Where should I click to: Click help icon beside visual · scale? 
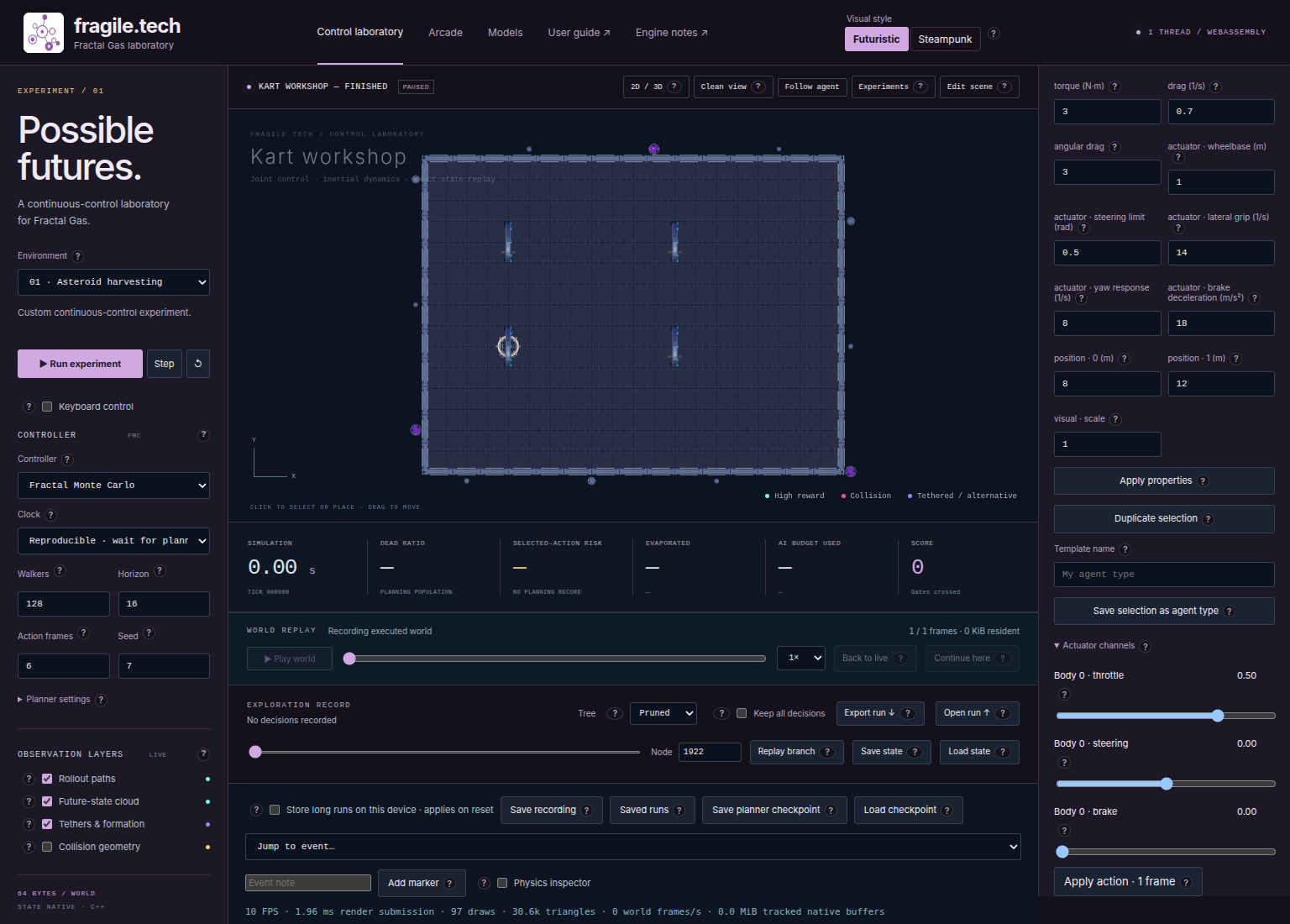[1116, 419]
